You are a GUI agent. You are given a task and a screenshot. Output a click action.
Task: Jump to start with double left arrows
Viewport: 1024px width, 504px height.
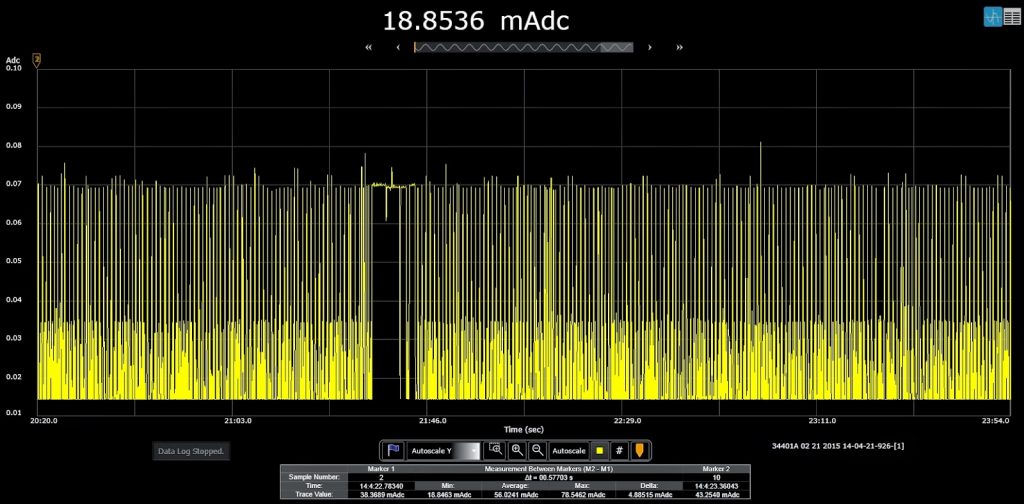point(369,47)
